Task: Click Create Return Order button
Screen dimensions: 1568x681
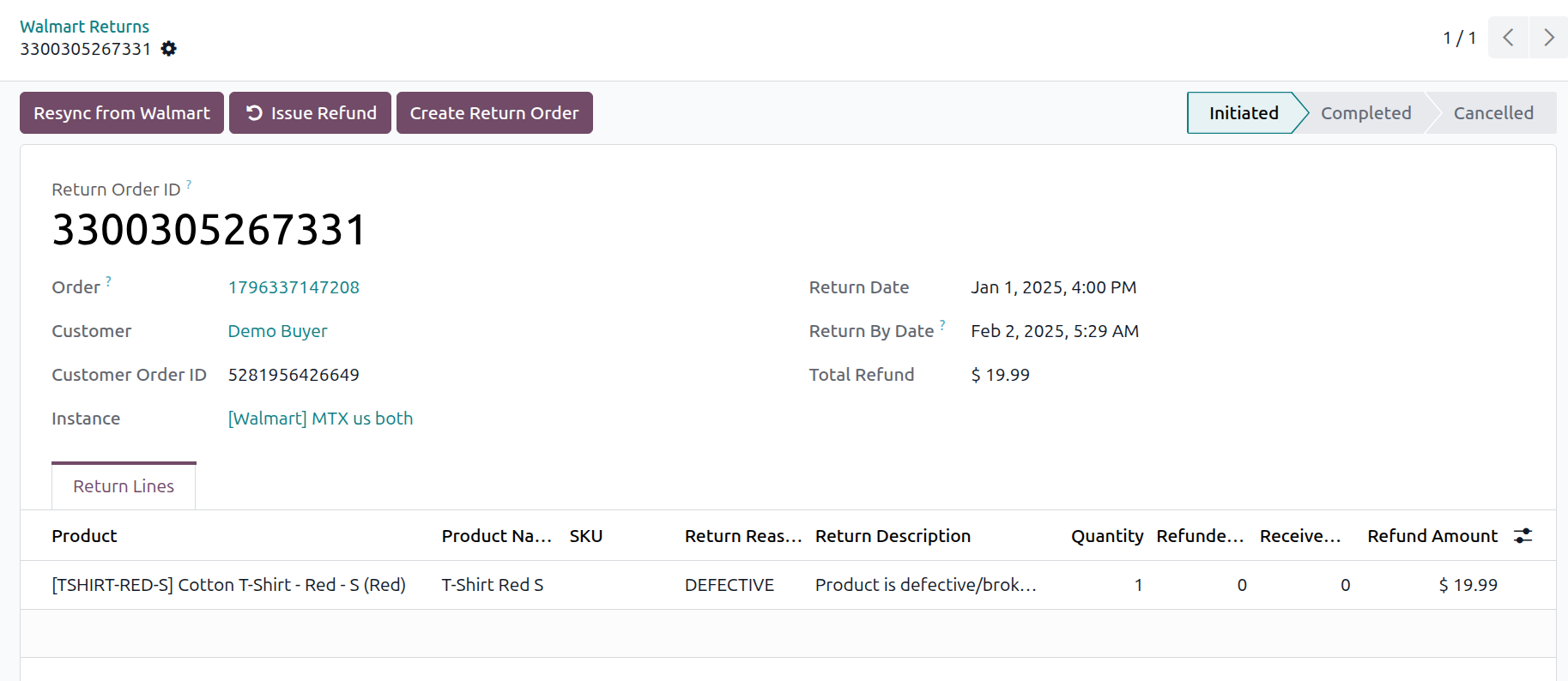Action: pos(494,113)
